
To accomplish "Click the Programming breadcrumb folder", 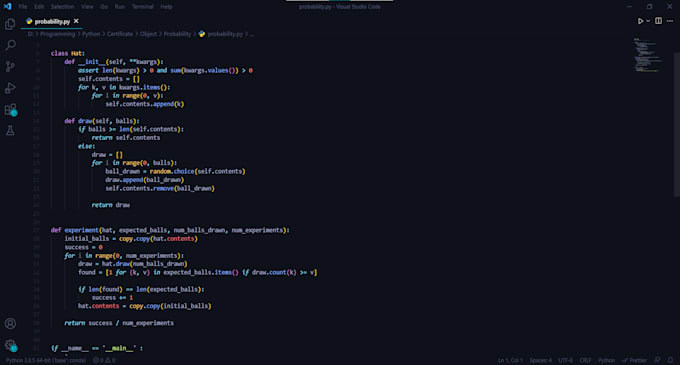I will [x=58, y=34].
